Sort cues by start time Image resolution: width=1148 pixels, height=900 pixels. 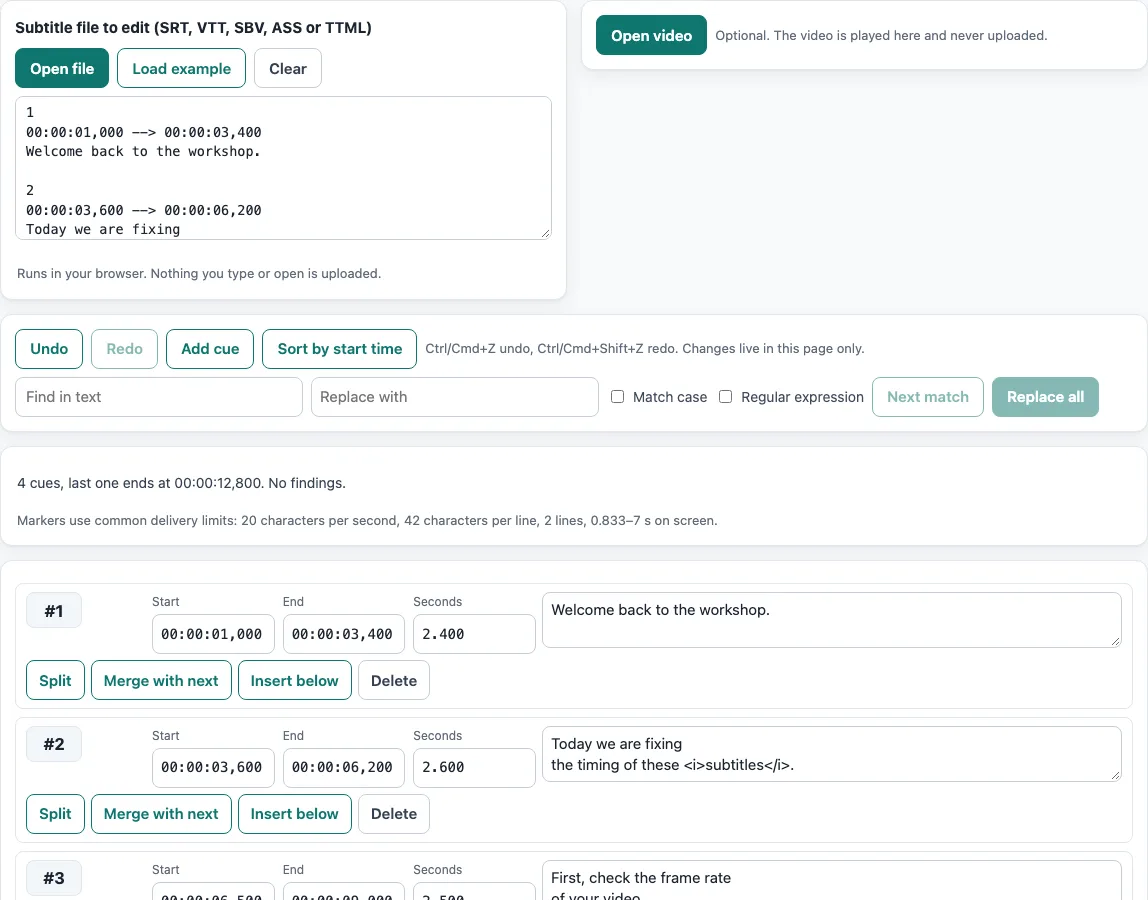point(340,349)
